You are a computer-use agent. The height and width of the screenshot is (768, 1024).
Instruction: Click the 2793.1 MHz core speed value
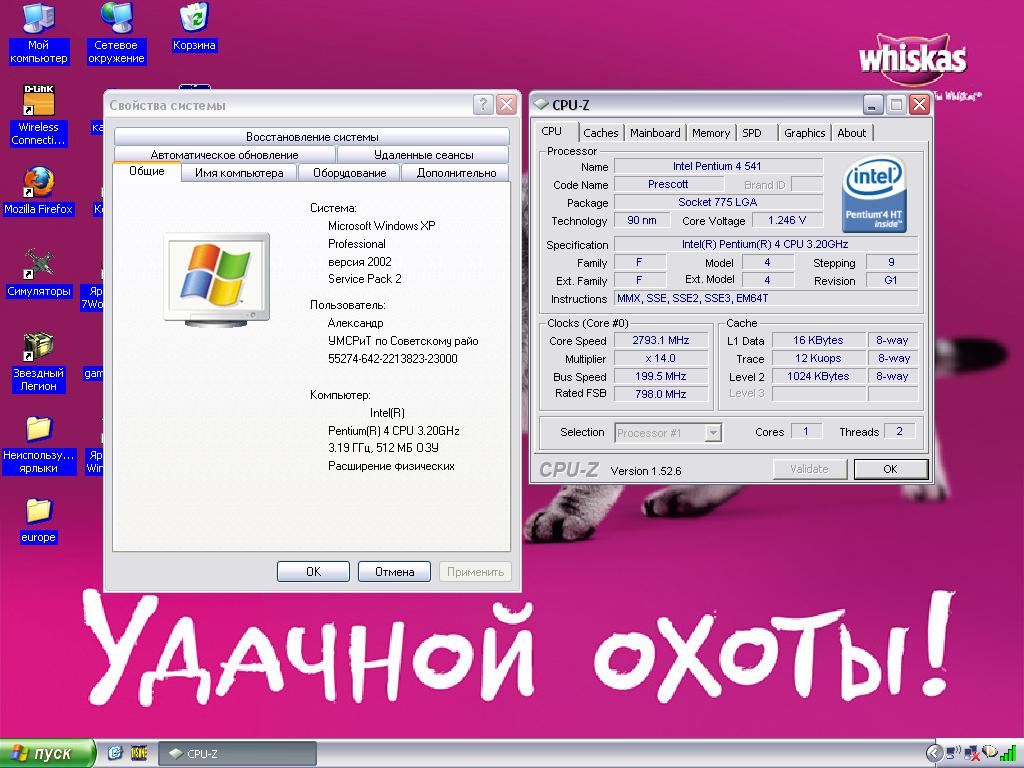click(661, 340)
